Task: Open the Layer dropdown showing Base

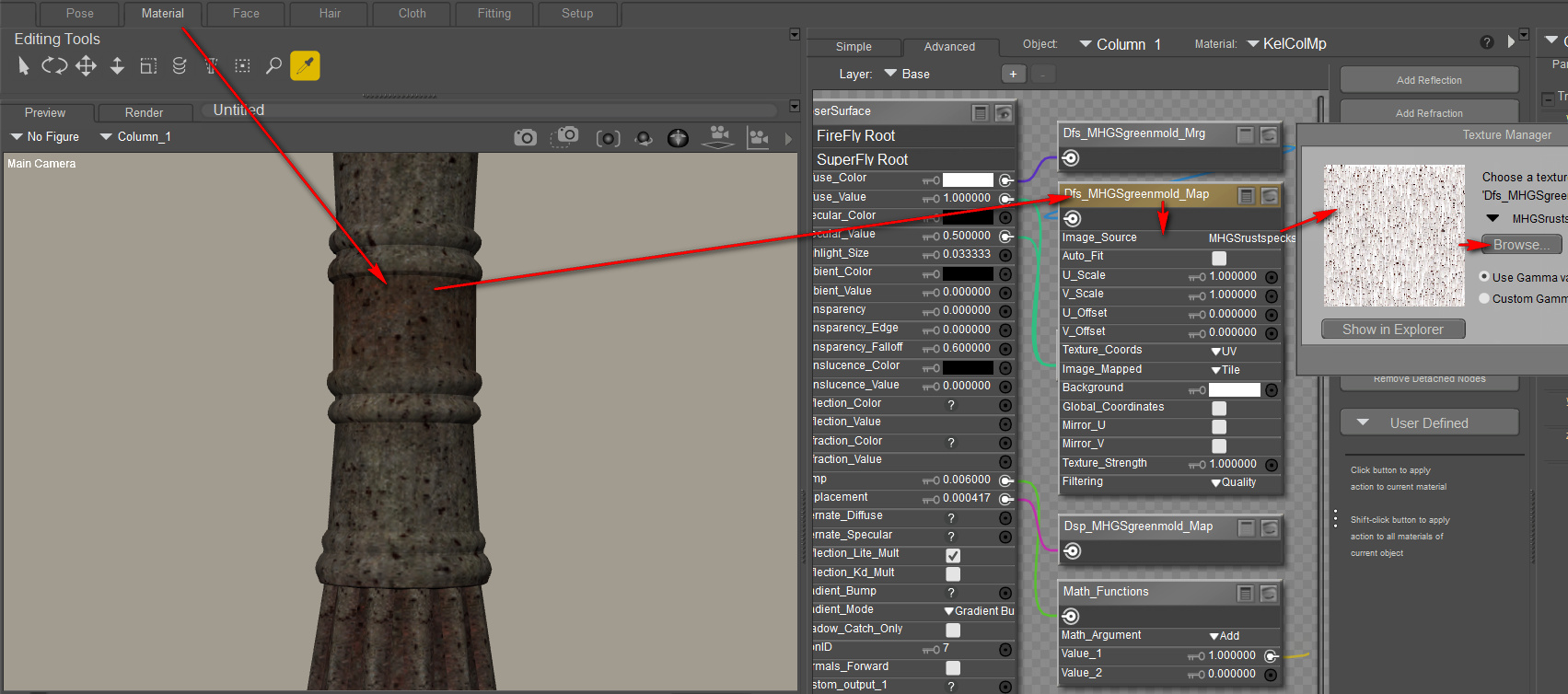Action: pos(907,74)
